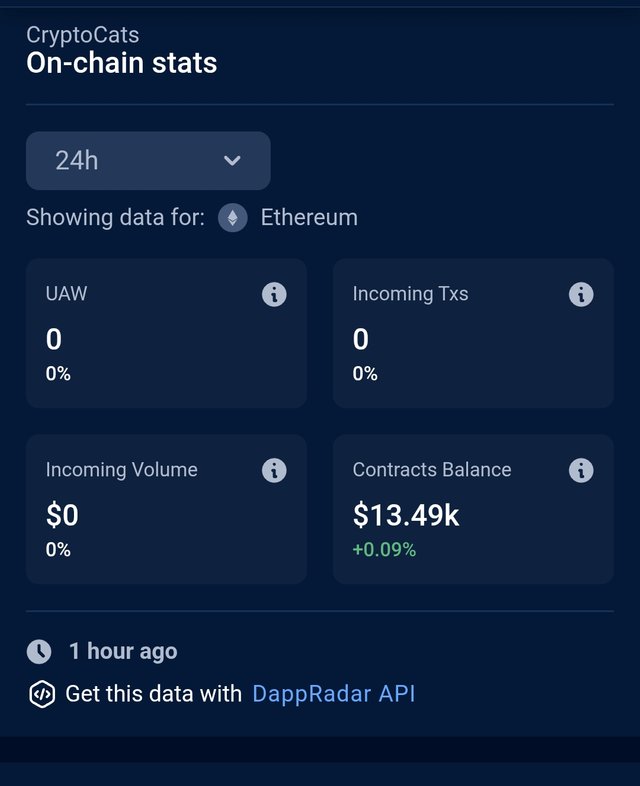Screen dimensions: 640x786
Task: Click the UAW info icon
Action: pos(274,294)
